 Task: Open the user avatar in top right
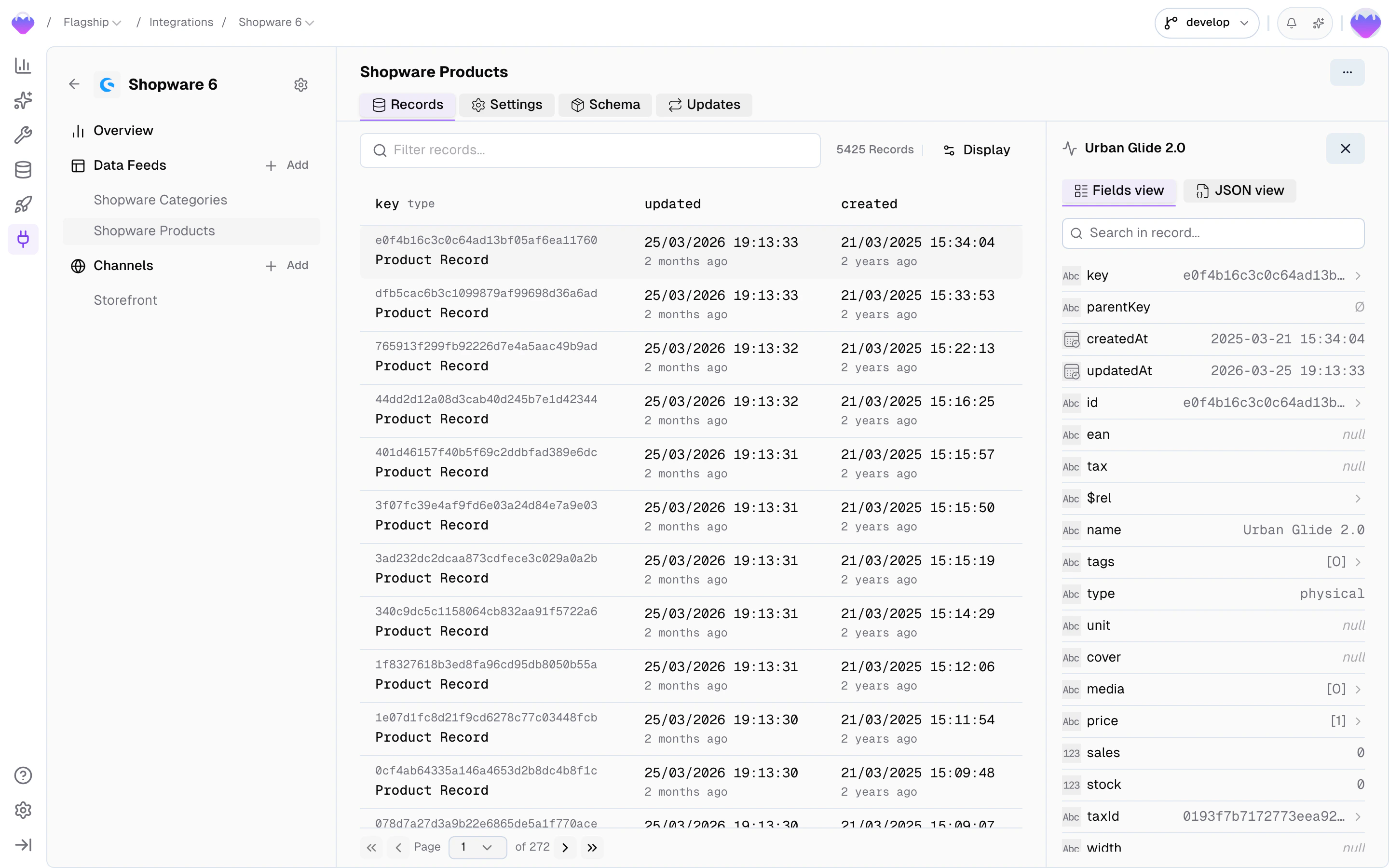(1365, 23)
